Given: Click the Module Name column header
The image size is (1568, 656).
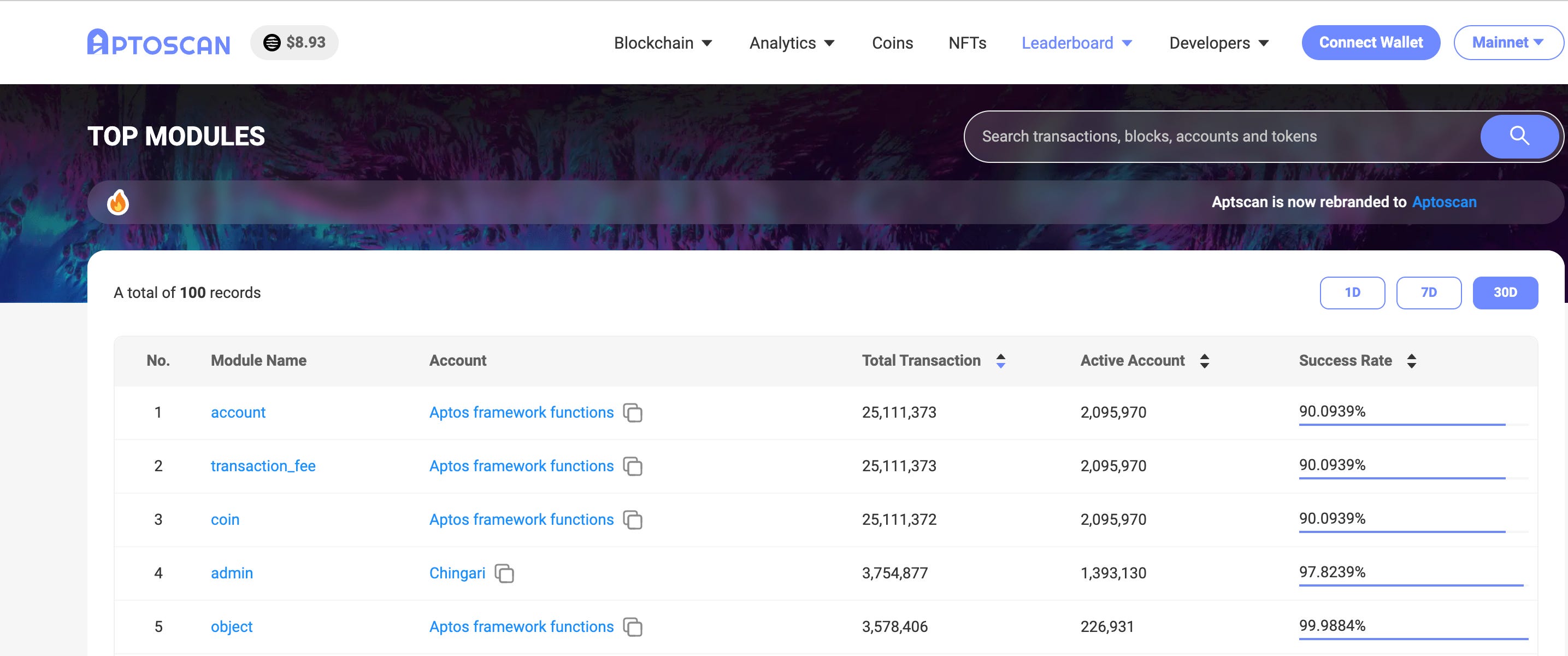Looking at the screenshot, I should click(259, 361).
